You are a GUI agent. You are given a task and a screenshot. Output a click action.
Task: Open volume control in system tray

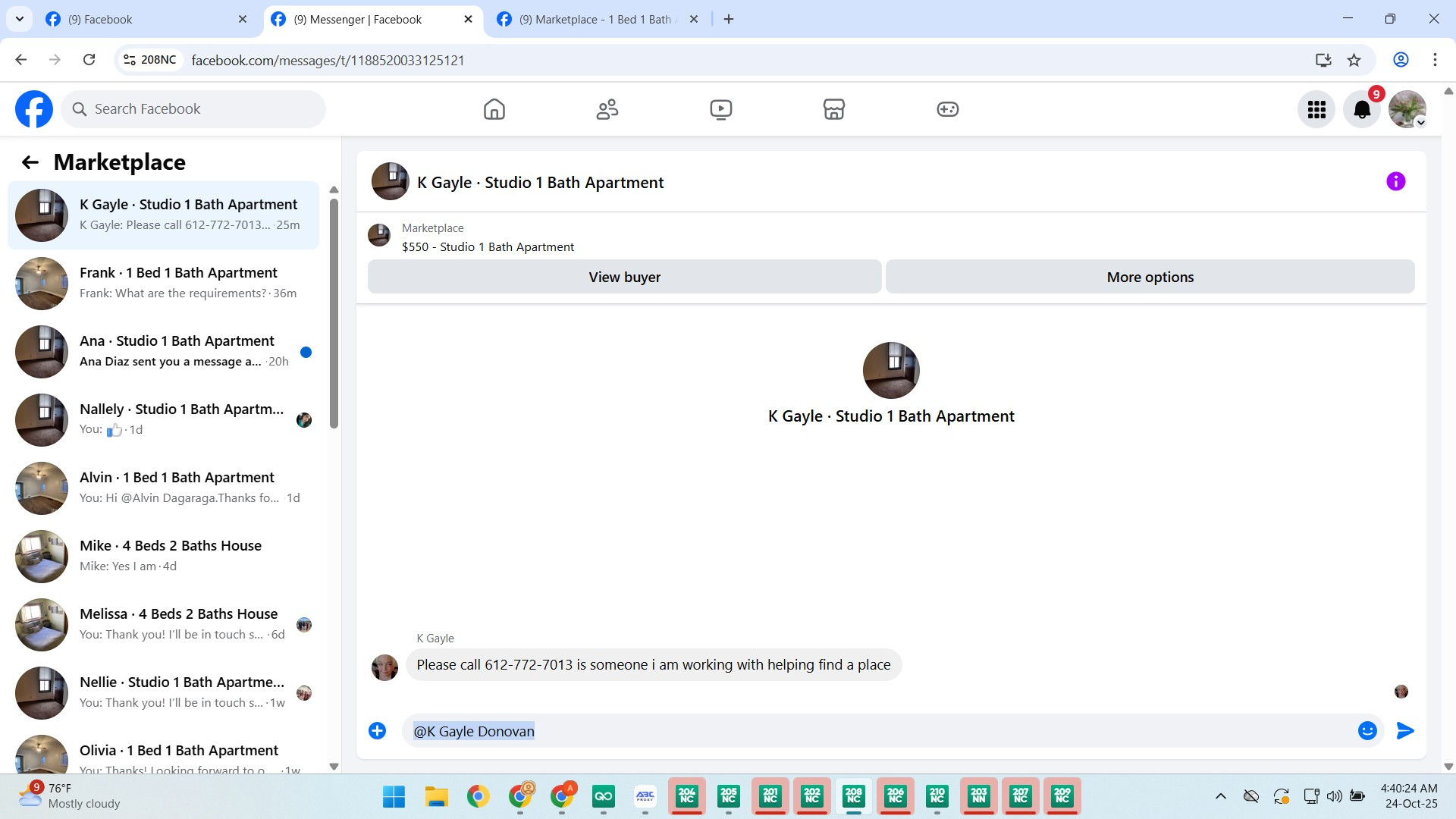click(x=1335, y=796)
